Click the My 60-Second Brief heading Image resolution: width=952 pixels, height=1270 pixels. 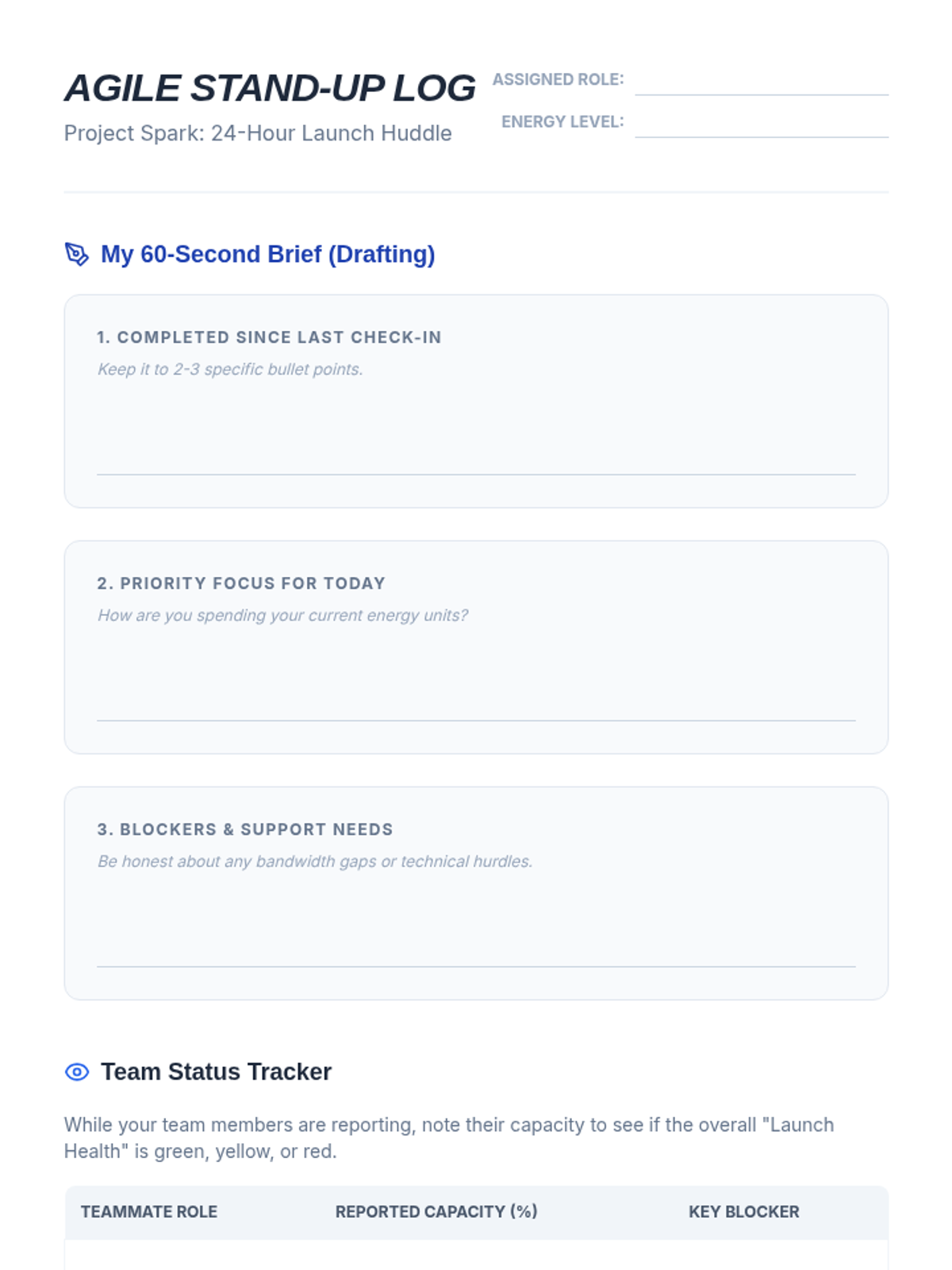[268, 254]
